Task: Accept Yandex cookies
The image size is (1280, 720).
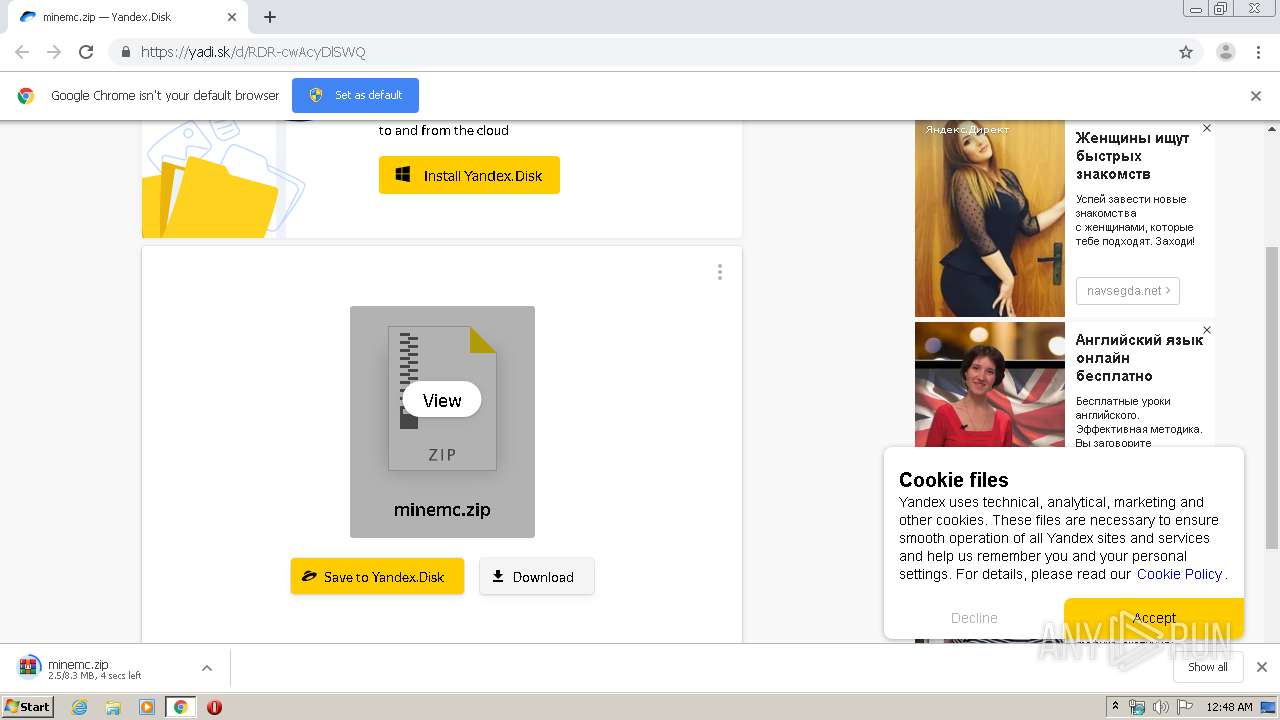Action: pyautogui.click(x=1154, y=618)
